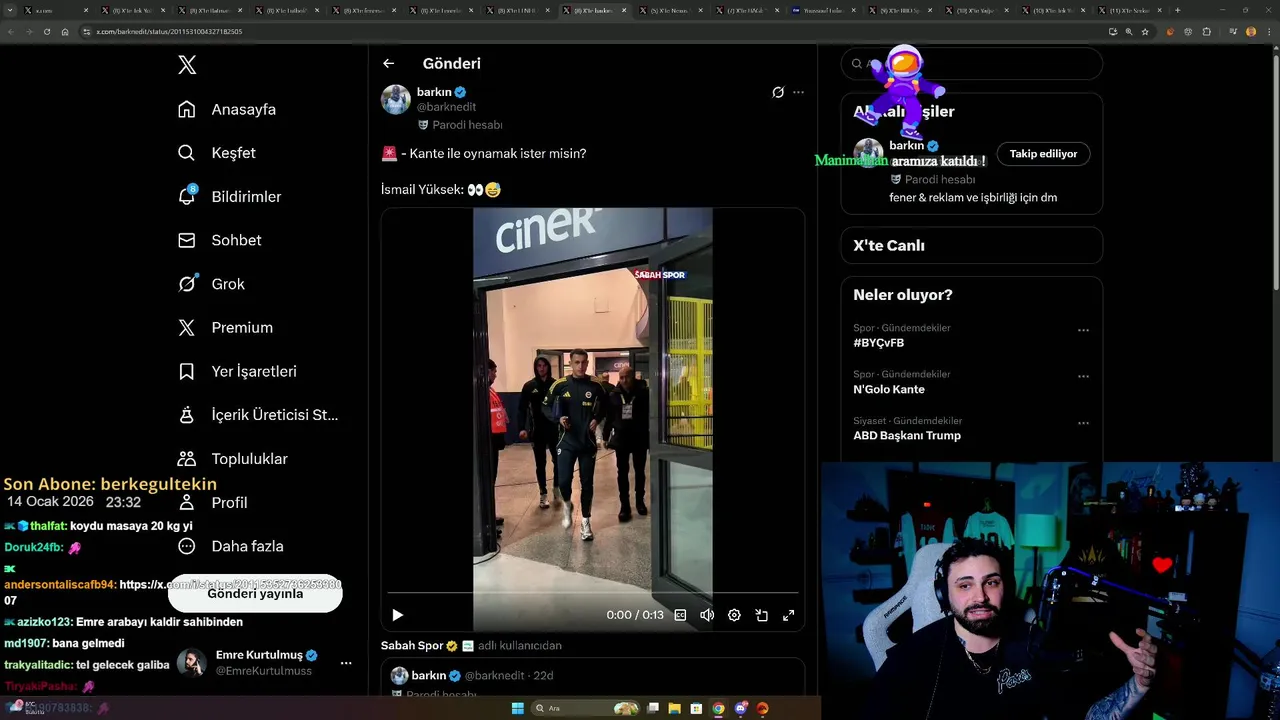Viewport: 1280px width, 720px height.
Task: Bookmark this page with star icon
Action: pos(1146,31)
